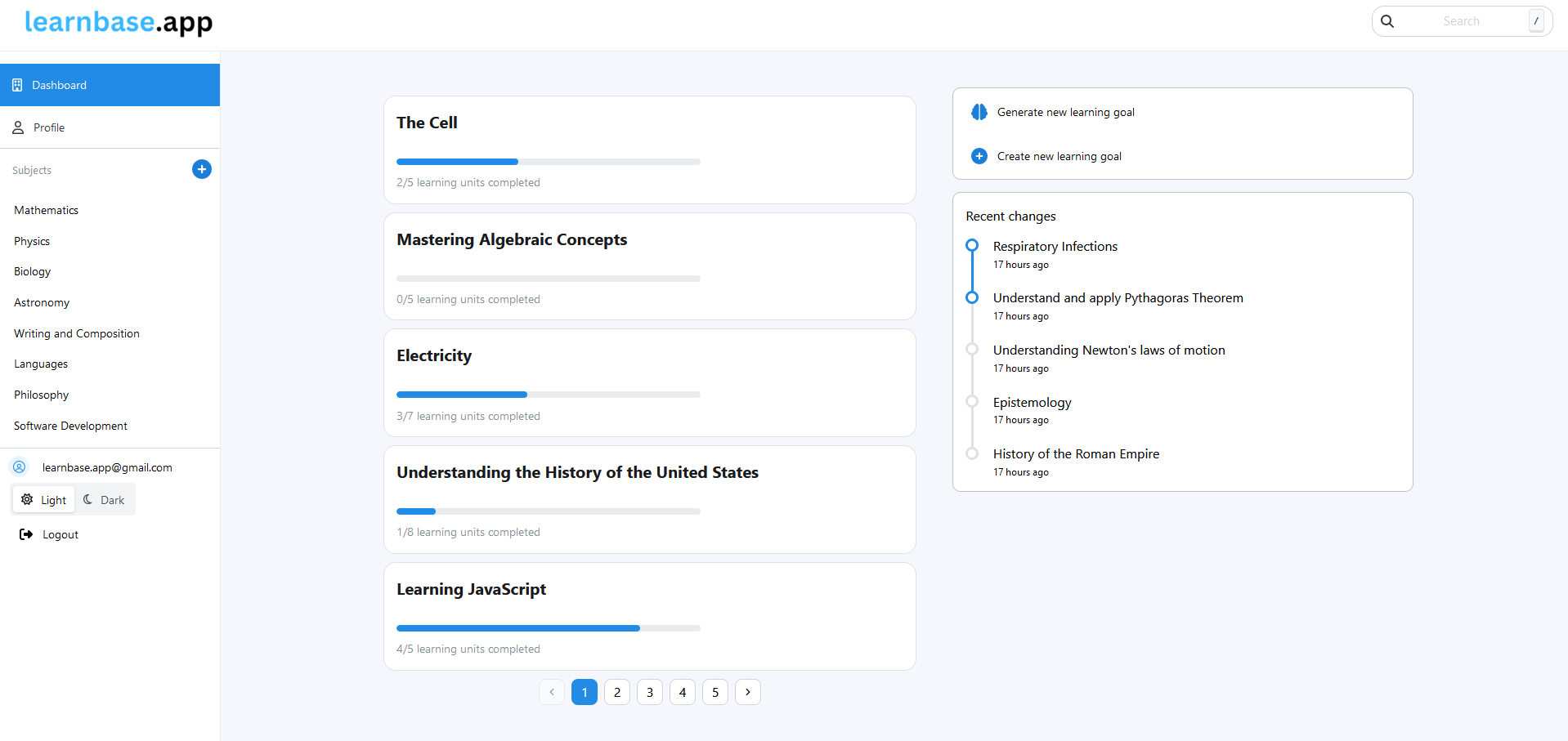This screenshot has width=1568, height=741.
Task: Open Respiratory Infections in Recent changes
Action: tap(1055, 247)
